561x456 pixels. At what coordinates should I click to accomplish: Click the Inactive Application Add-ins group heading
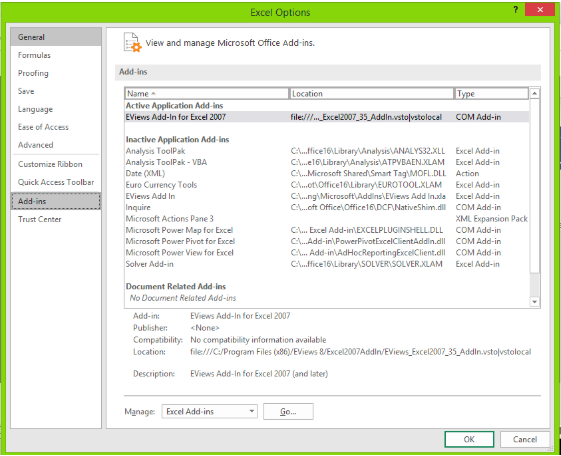[x=177, y=139]
